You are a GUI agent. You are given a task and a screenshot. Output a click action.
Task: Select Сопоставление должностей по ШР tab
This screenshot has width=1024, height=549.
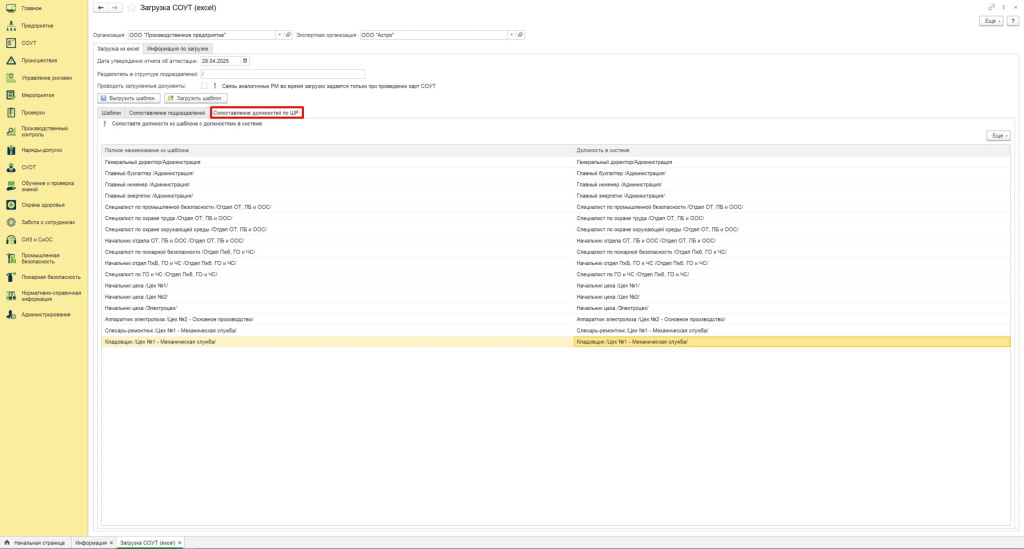point(256,113)
